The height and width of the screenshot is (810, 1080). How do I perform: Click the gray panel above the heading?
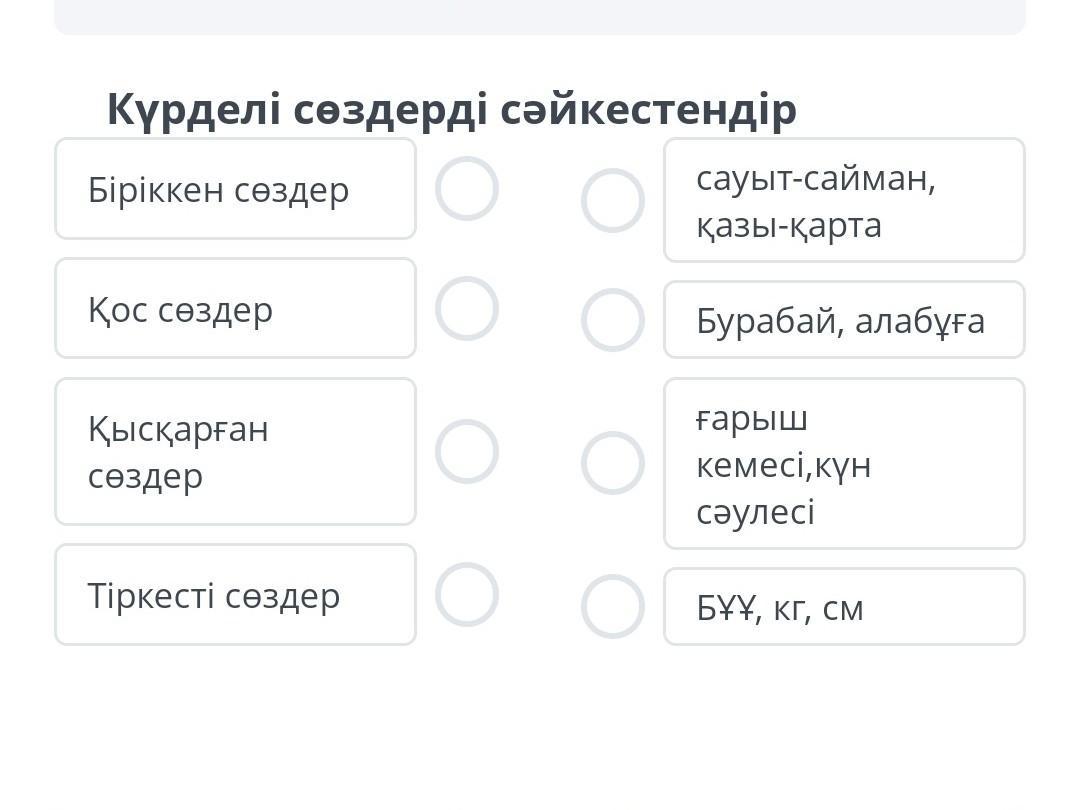[540, 17]
